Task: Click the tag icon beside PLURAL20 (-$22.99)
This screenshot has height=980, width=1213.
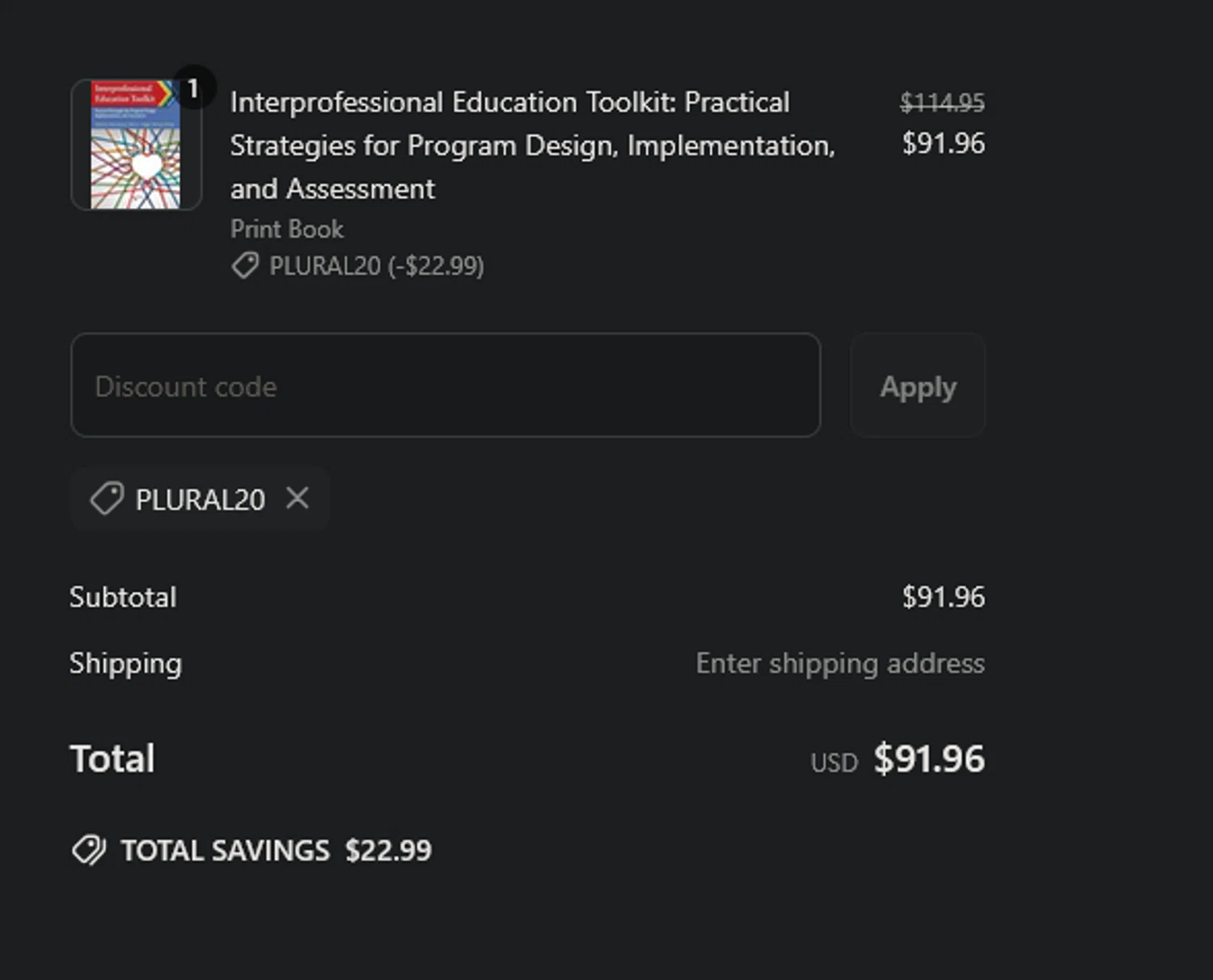Action: [x=244, y=265]
